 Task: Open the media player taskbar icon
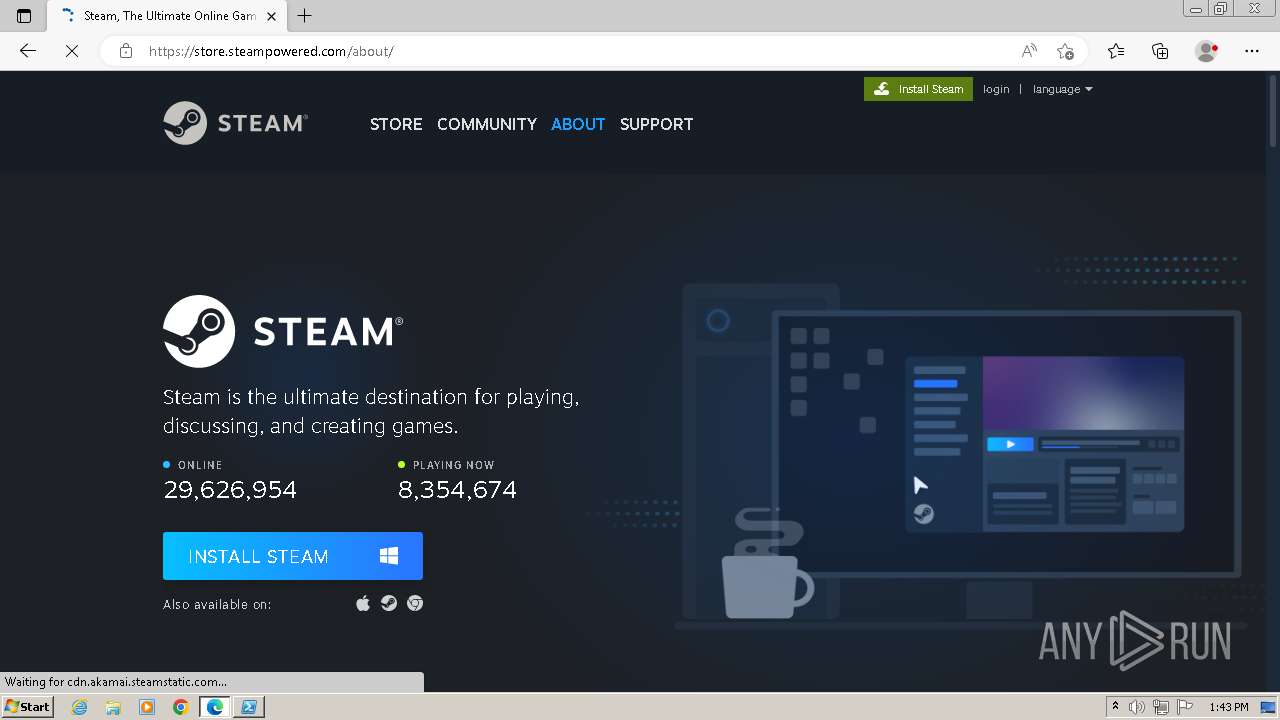click(147, 707)
